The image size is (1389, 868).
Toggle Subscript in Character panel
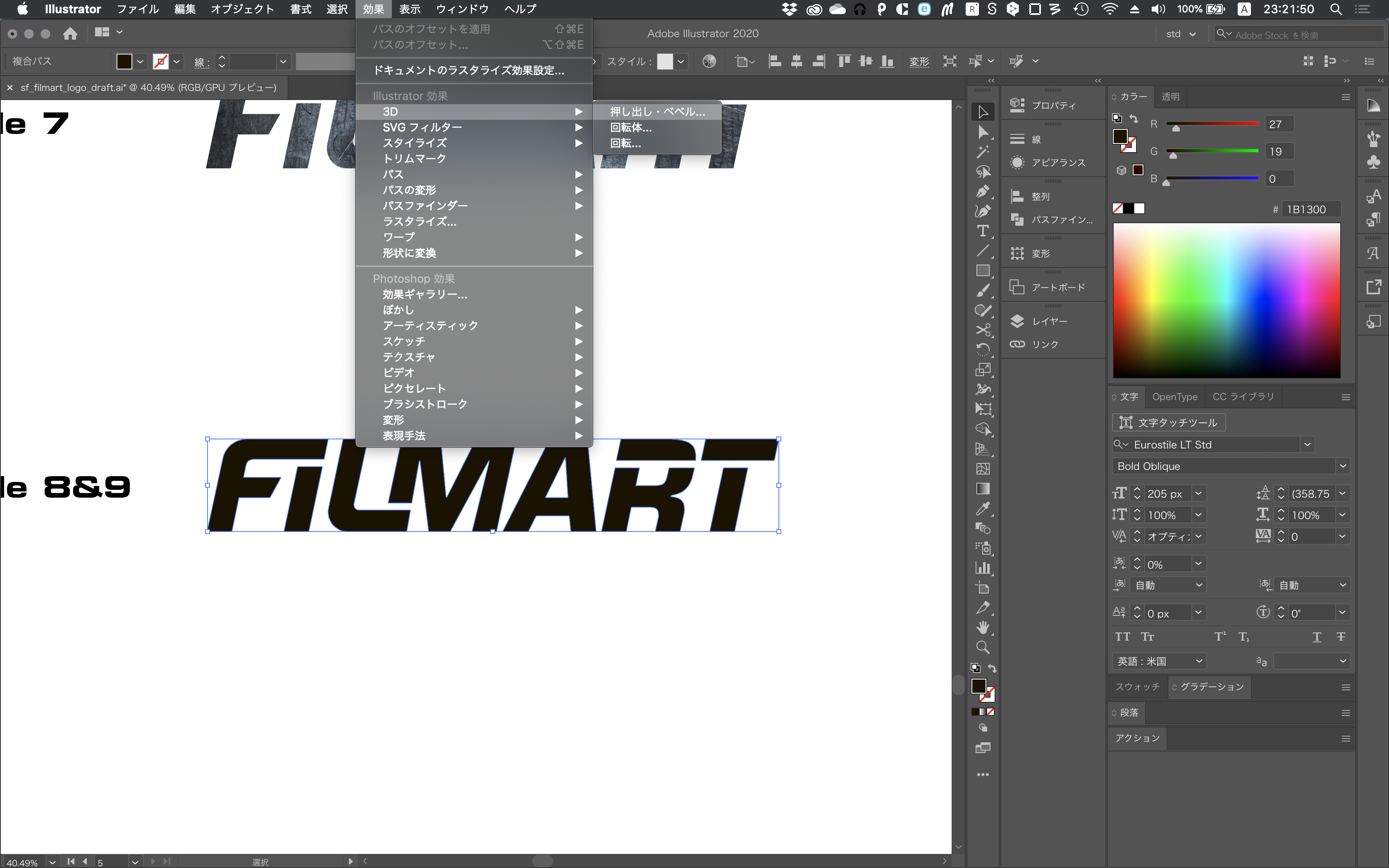(x=1244, y=637)
